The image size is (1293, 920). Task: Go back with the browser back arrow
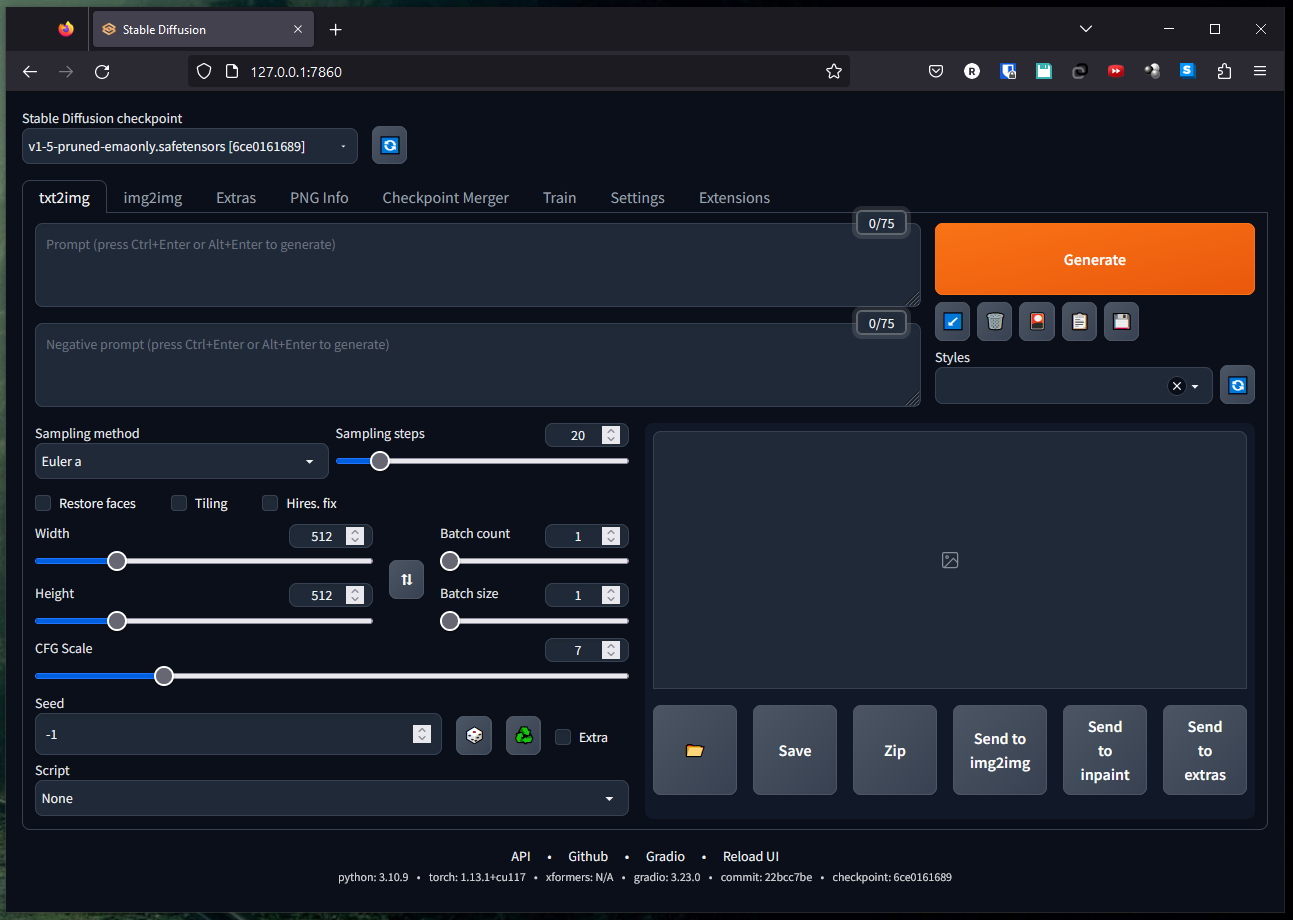(x=30, y=71)
